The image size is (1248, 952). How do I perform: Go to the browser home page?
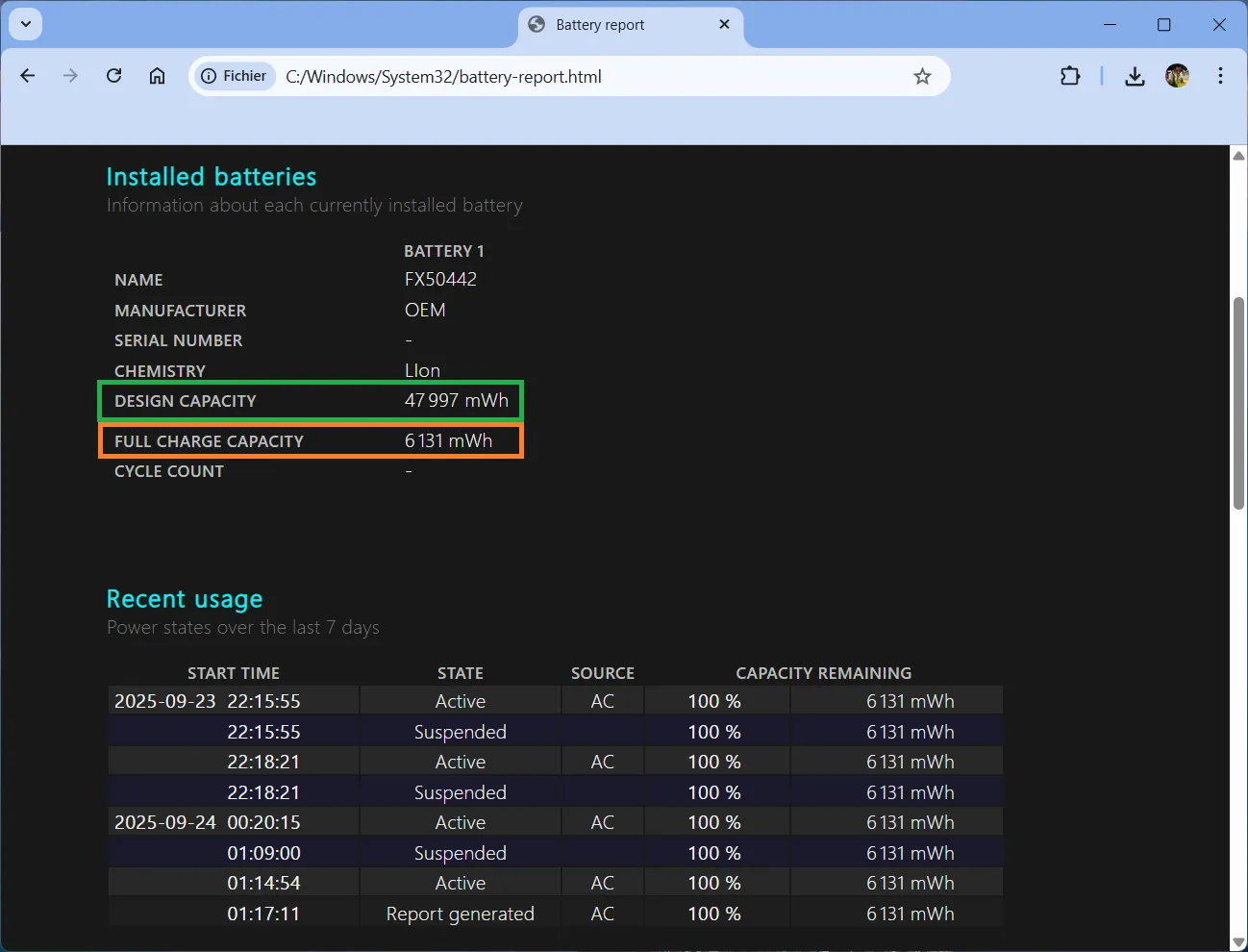pos(157,76)
